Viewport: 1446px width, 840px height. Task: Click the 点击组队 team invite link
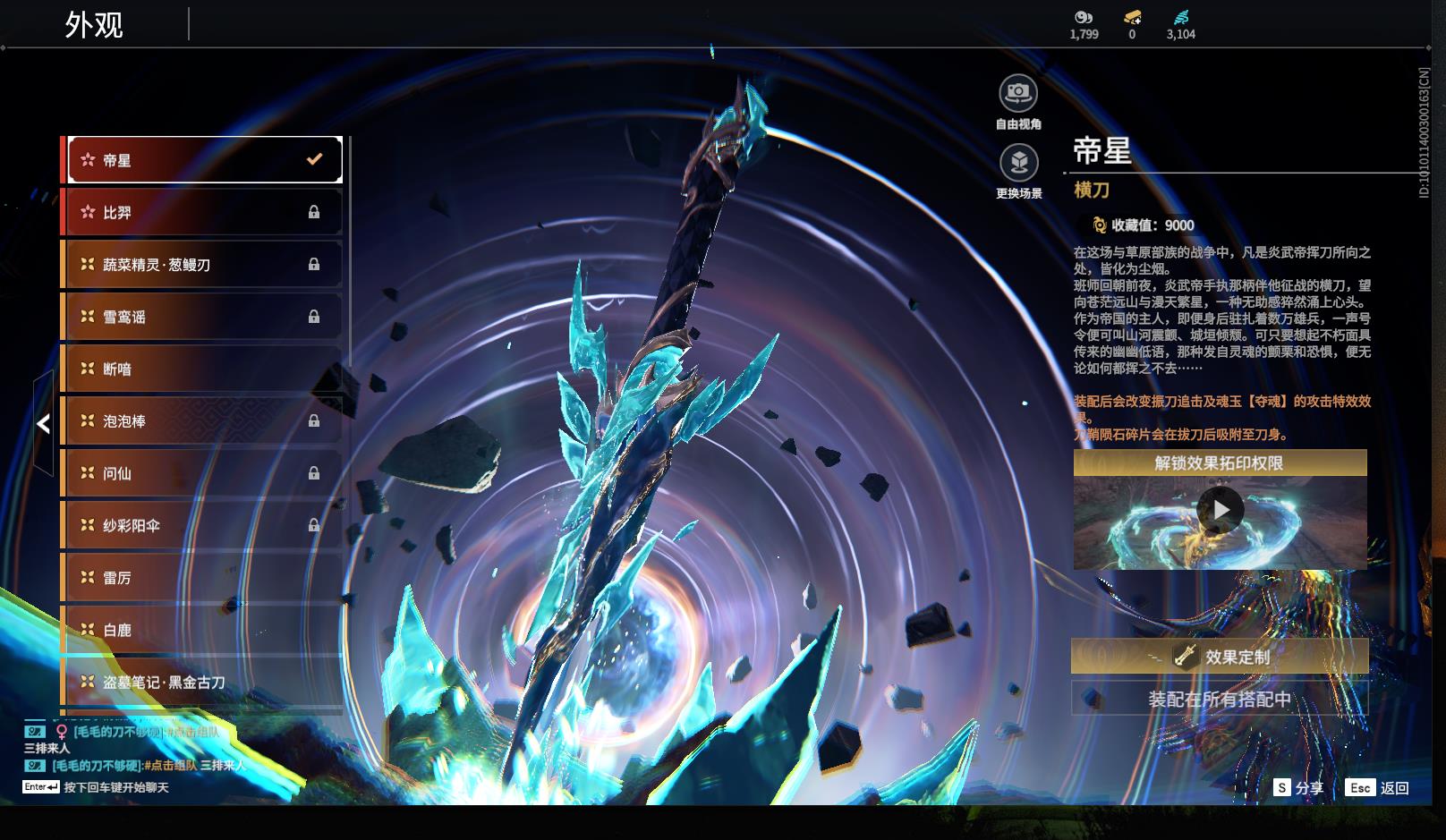[x=170, y=765]
